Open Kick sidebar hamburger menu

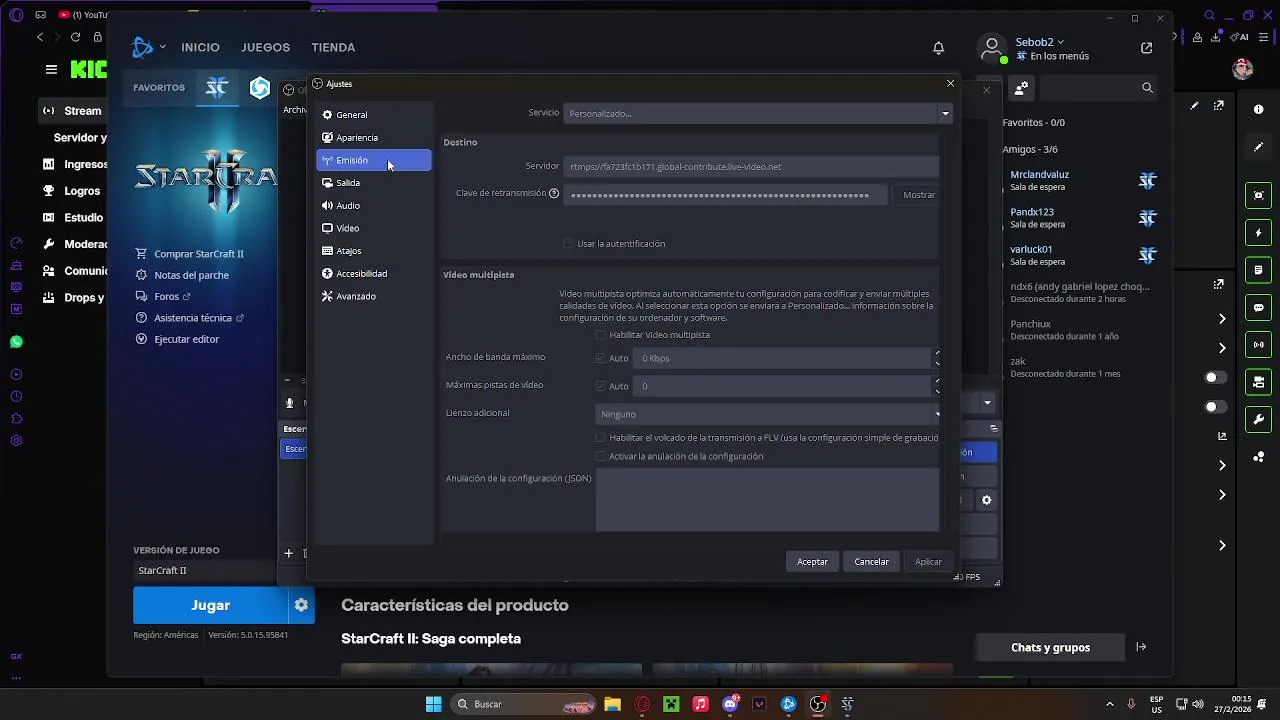(51, 69)
